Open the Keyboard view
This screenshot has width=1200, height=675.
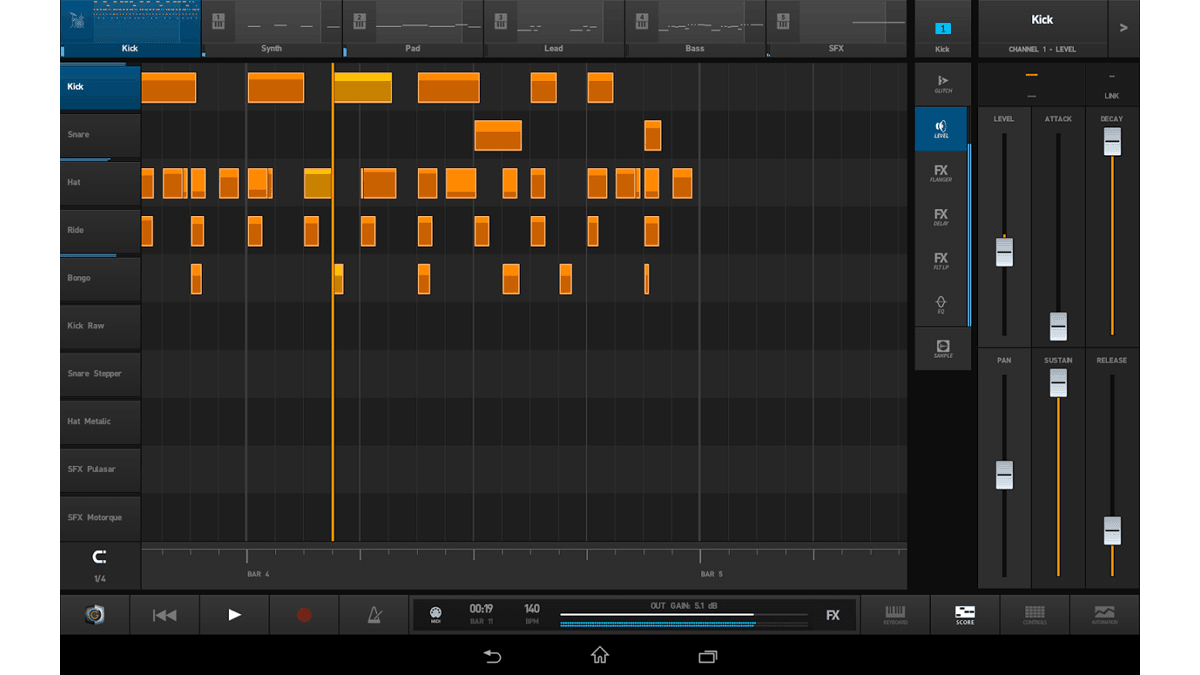click(x=895, y=615)
